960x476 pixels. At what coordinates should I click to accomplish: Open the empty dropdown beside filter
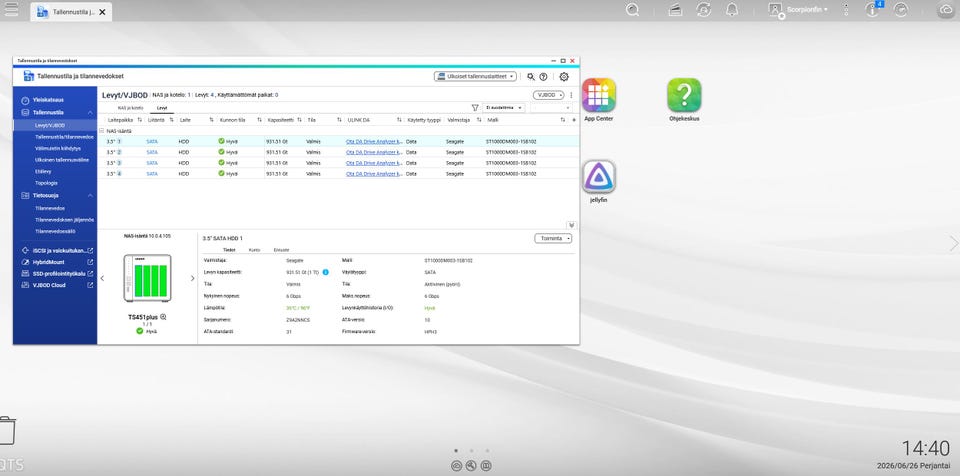tap(551, 108)
